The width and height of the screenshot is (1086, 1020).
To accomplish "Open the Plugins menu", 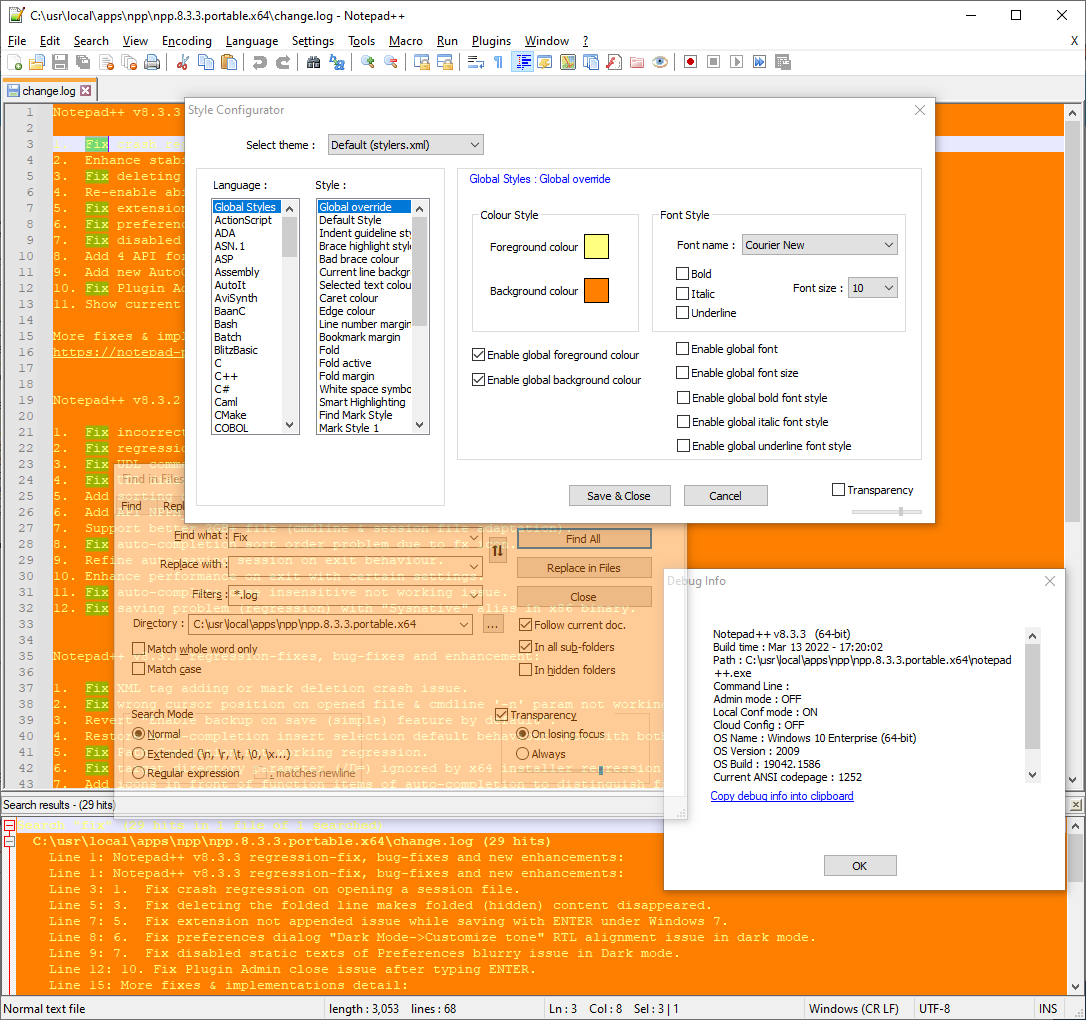I will [x=491, y=41].
